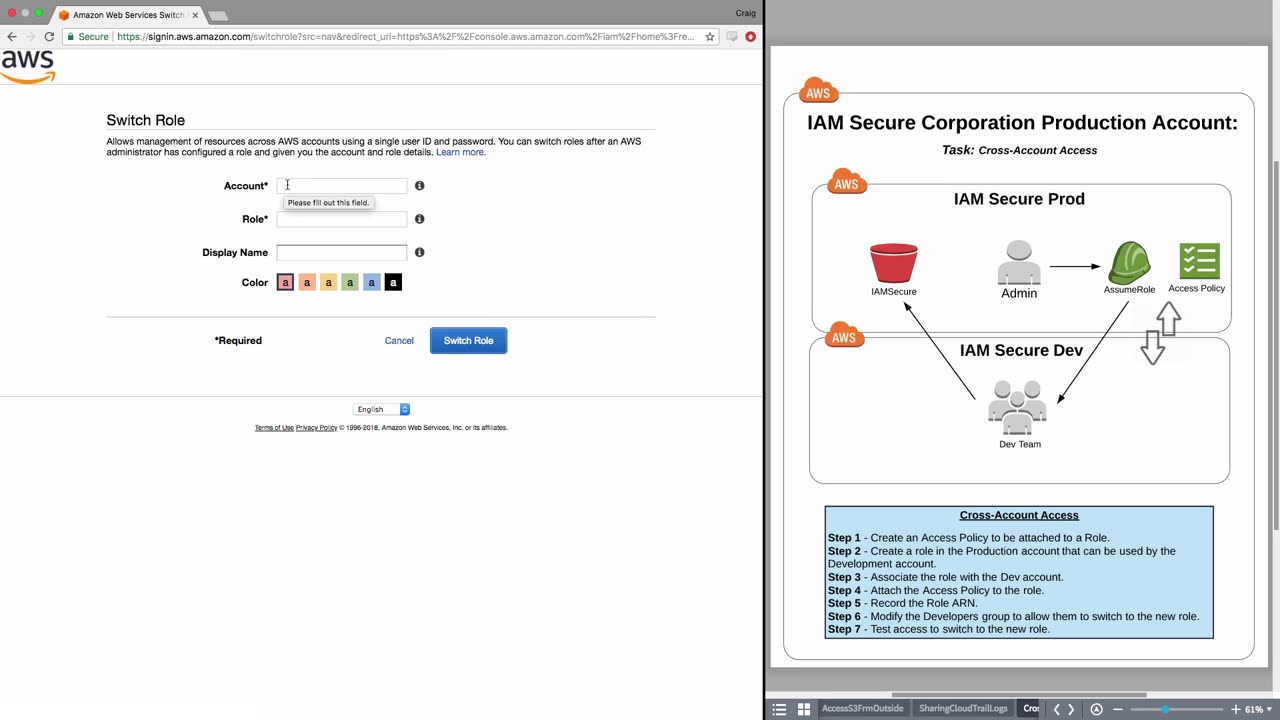Screen dimensions: 1280x720
Task: Click into the Account input field
Action: 342,186
